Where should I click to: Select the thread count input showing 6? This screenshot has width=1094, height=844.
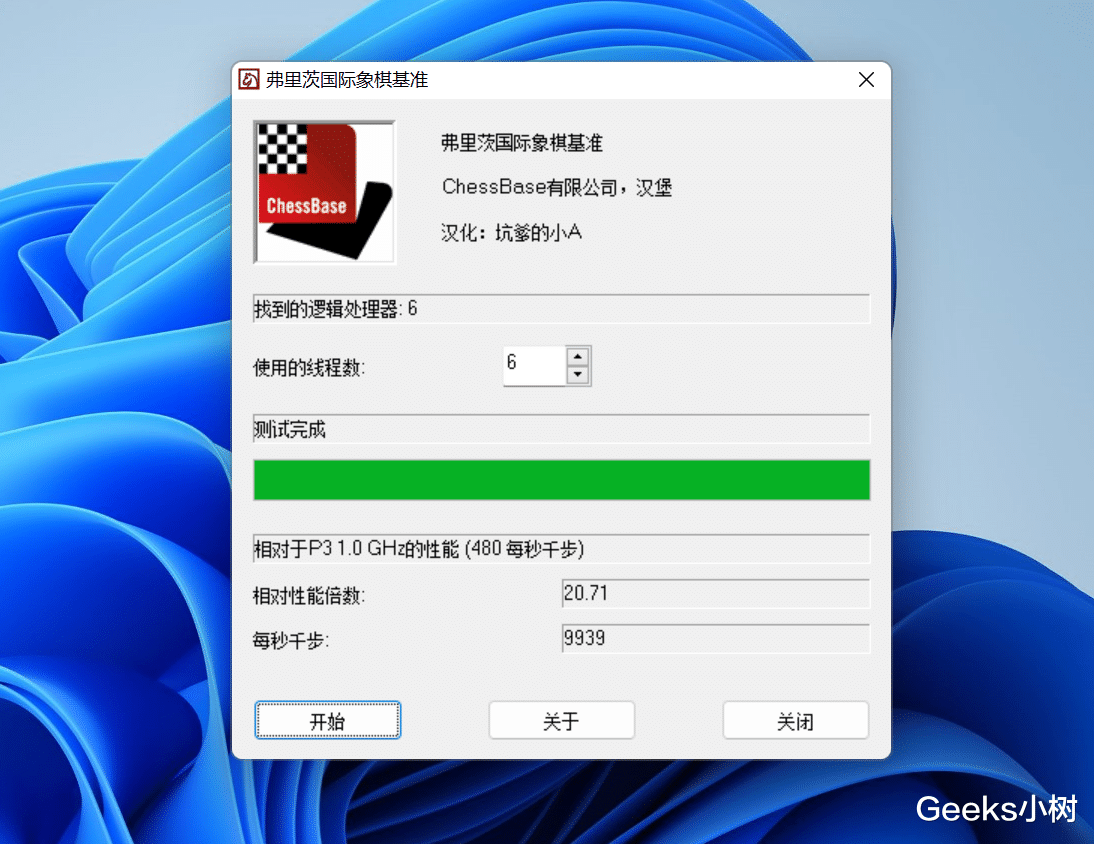point(533,365)
